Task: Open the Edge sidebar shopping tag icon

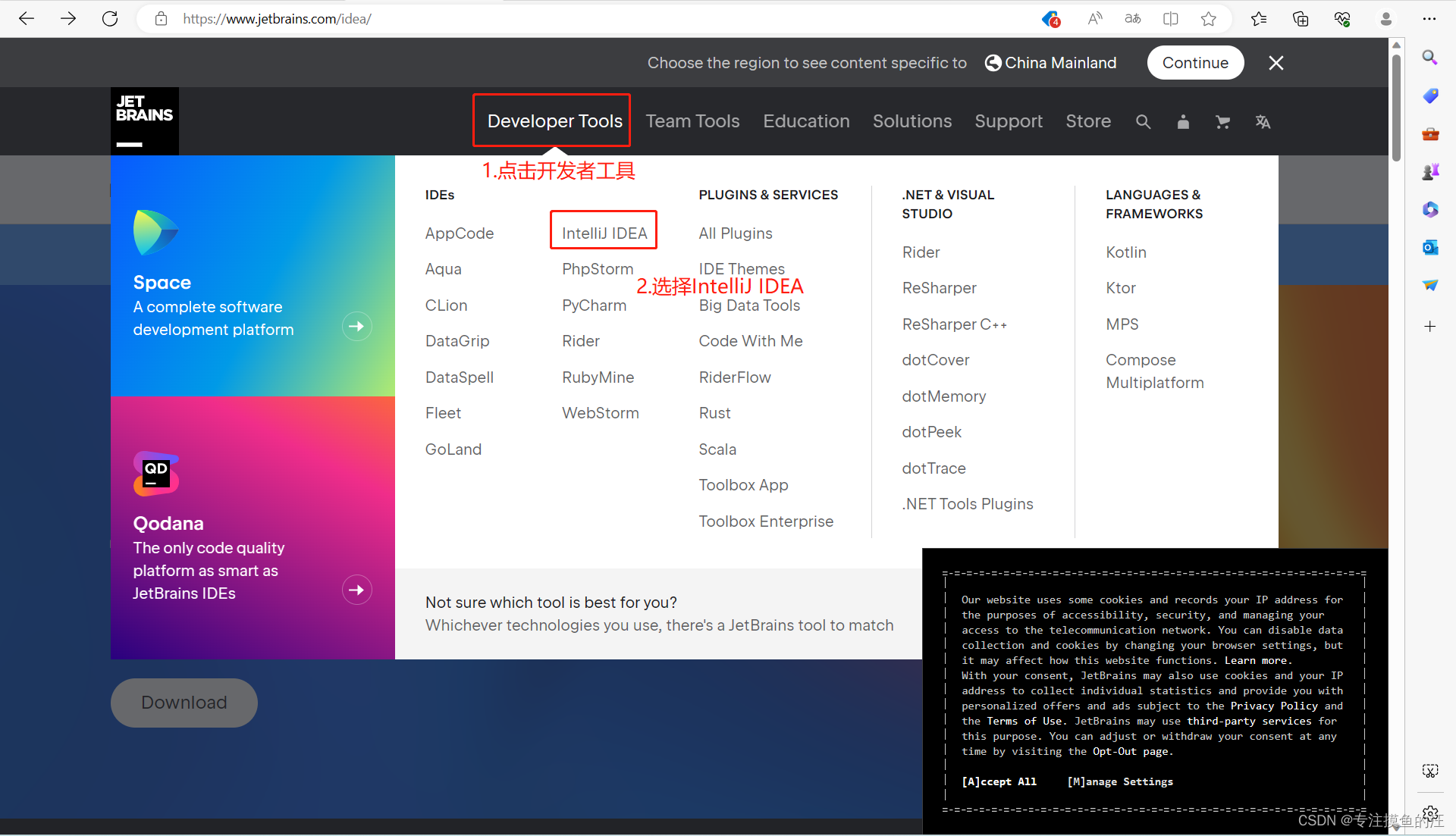Action: pos(1430,95)
